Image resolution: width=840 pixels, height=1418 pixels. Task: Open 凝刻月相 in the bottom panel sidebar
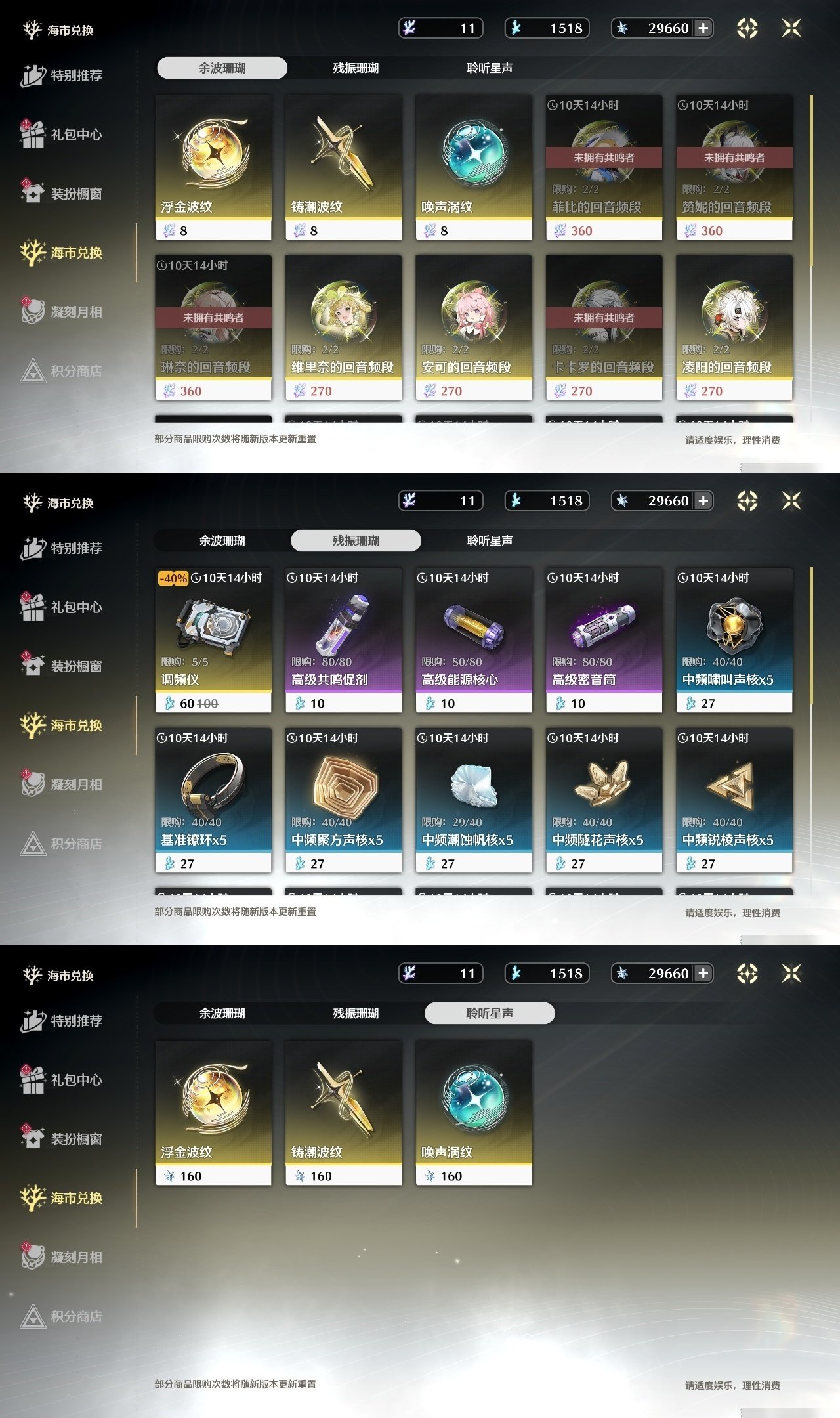62,1257
